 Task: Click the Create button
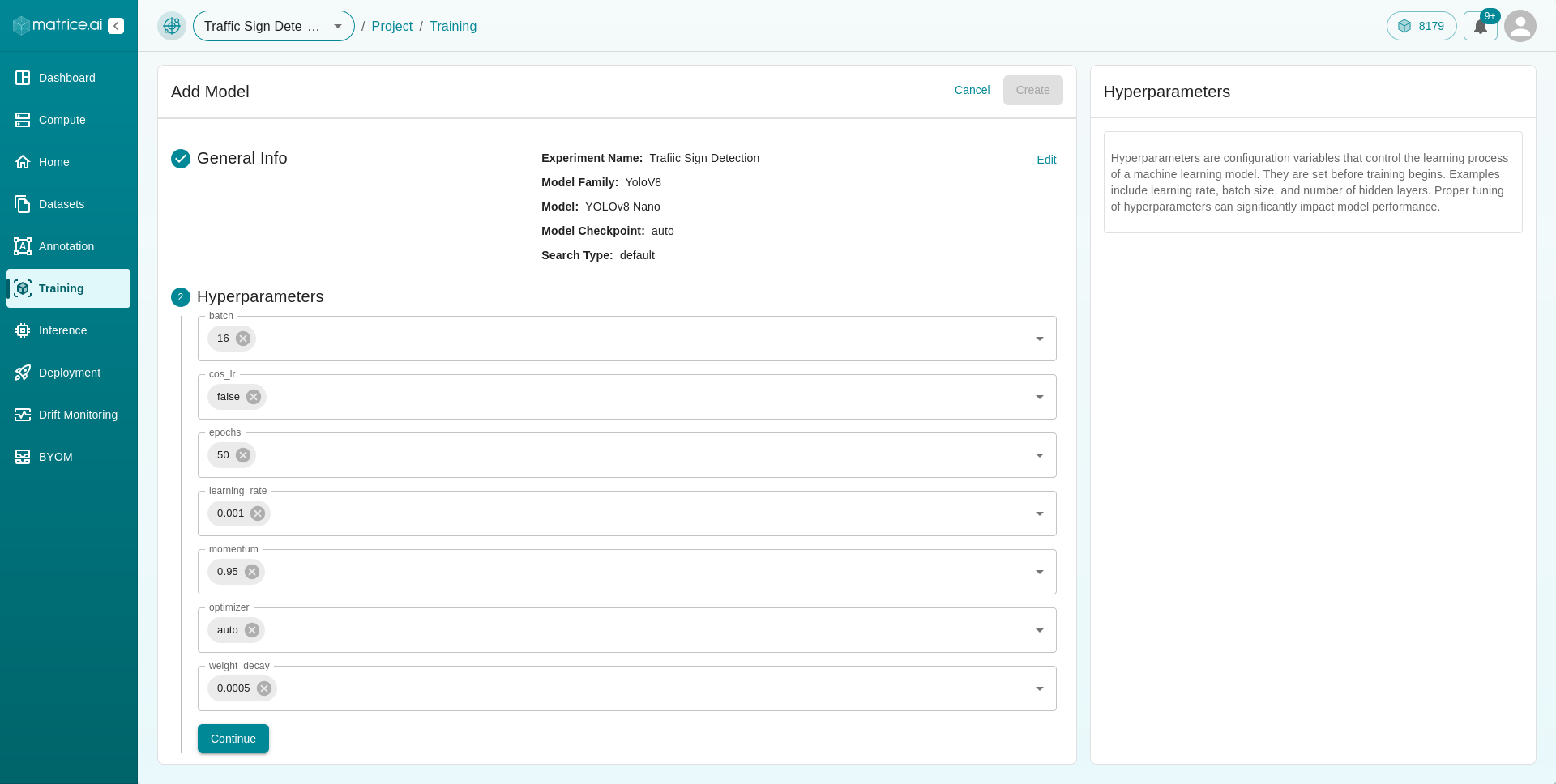(x=1032, y=90)
